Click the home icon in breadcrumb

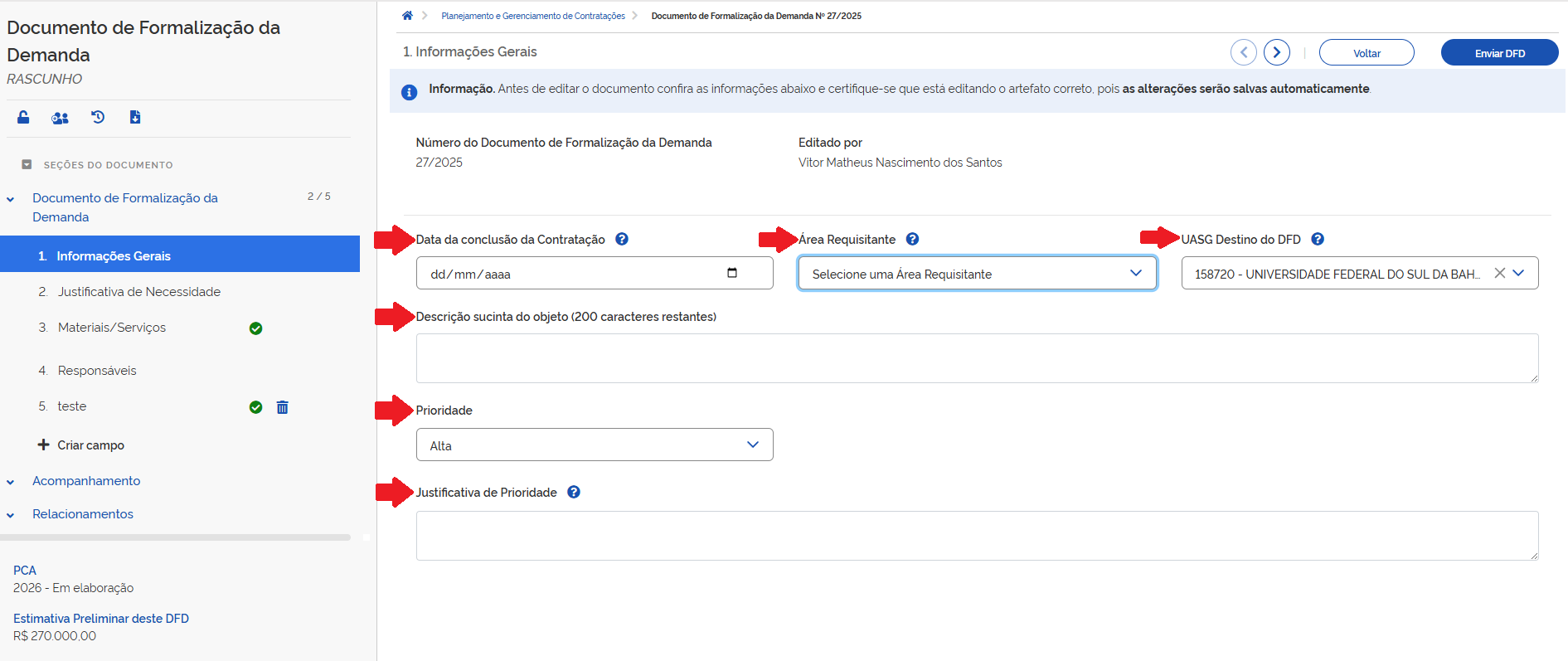407,16
